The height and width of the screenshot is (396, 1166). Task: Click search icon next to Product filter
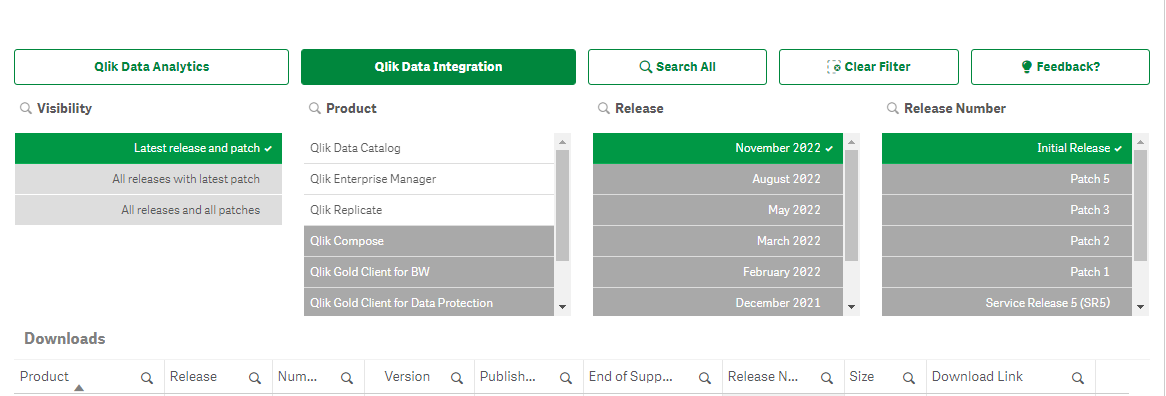315,108
